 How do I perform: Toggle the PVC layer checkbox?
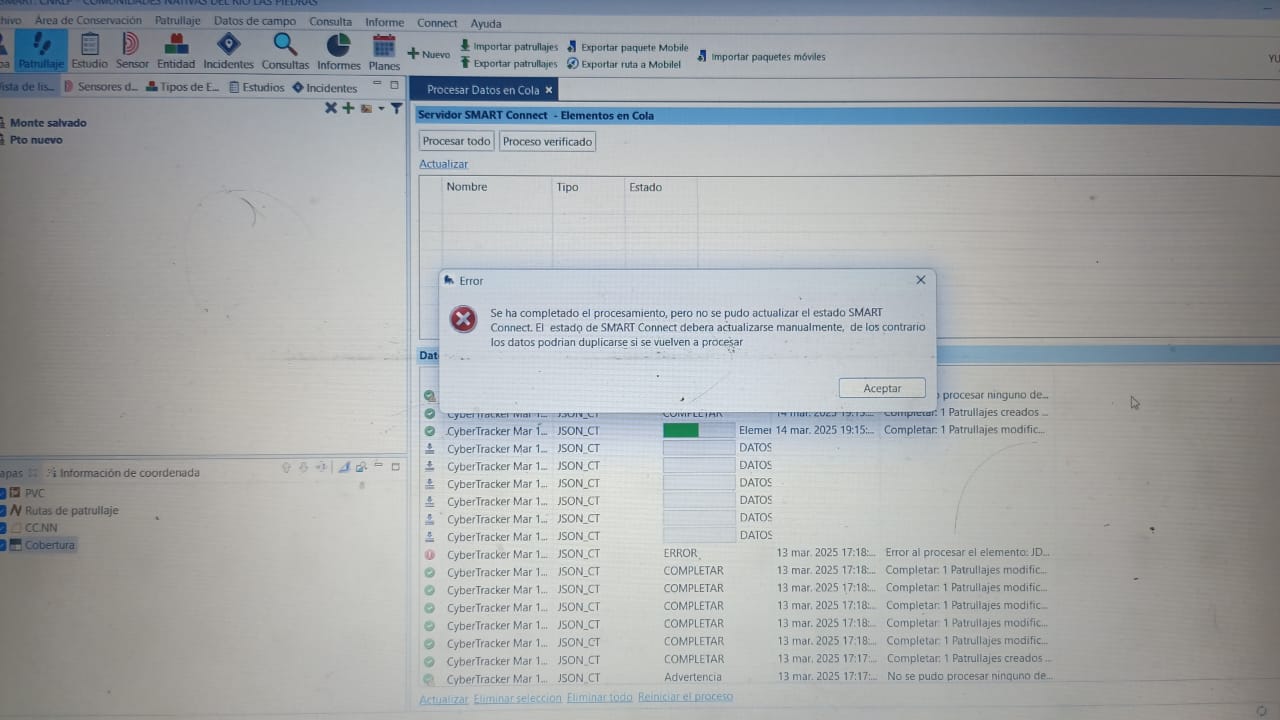coord(2,493)
